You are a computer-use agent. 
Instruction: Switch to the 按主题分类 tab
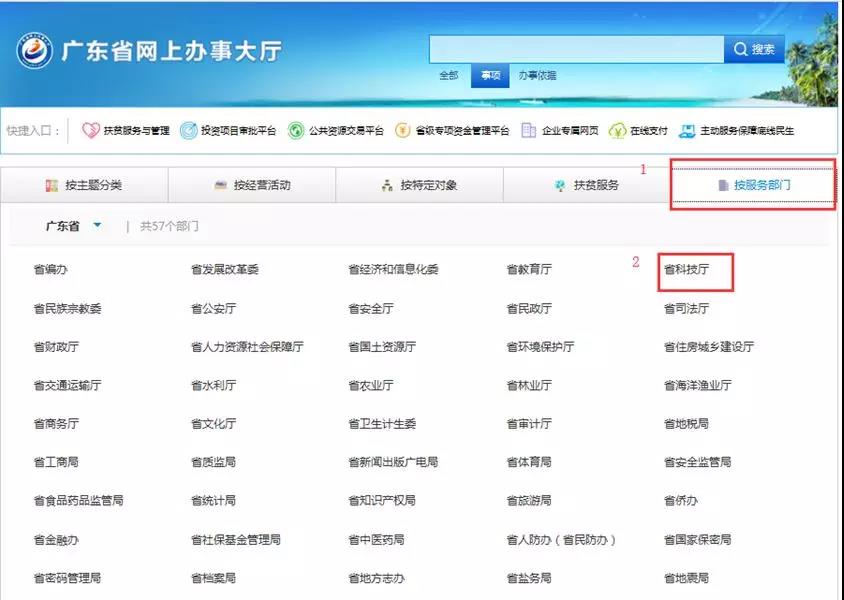pyautogui.click(x=84, y=186)
